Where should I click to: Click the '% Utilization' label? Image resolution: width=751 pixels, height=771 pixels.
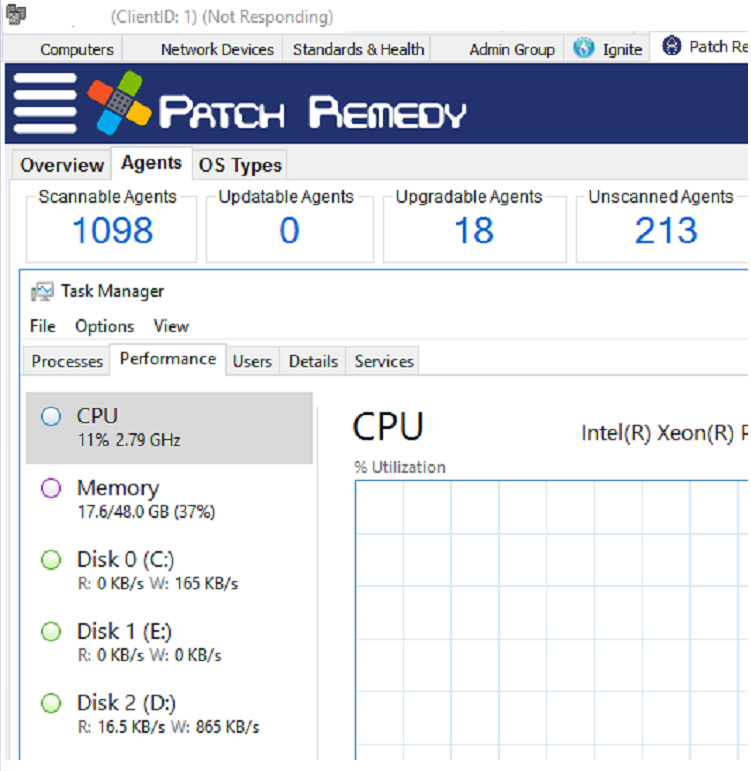point(400,467)
